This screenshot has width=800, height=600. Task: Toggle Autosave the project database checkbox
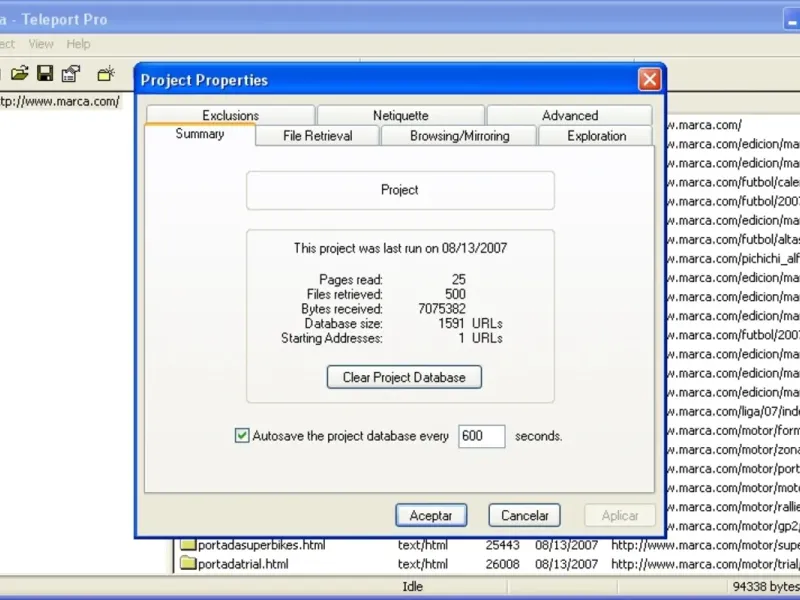coord(242,436)
